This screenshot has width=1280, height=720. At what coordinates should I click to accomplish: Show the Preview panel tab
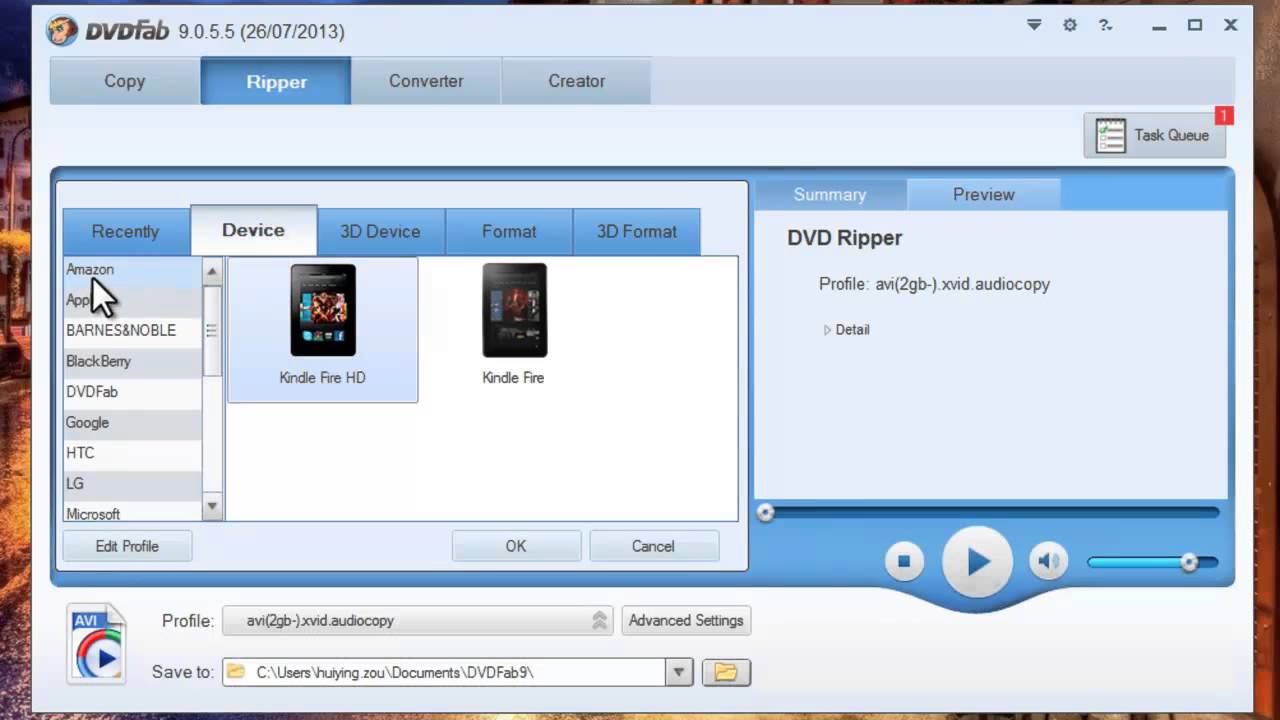[984, 195]
